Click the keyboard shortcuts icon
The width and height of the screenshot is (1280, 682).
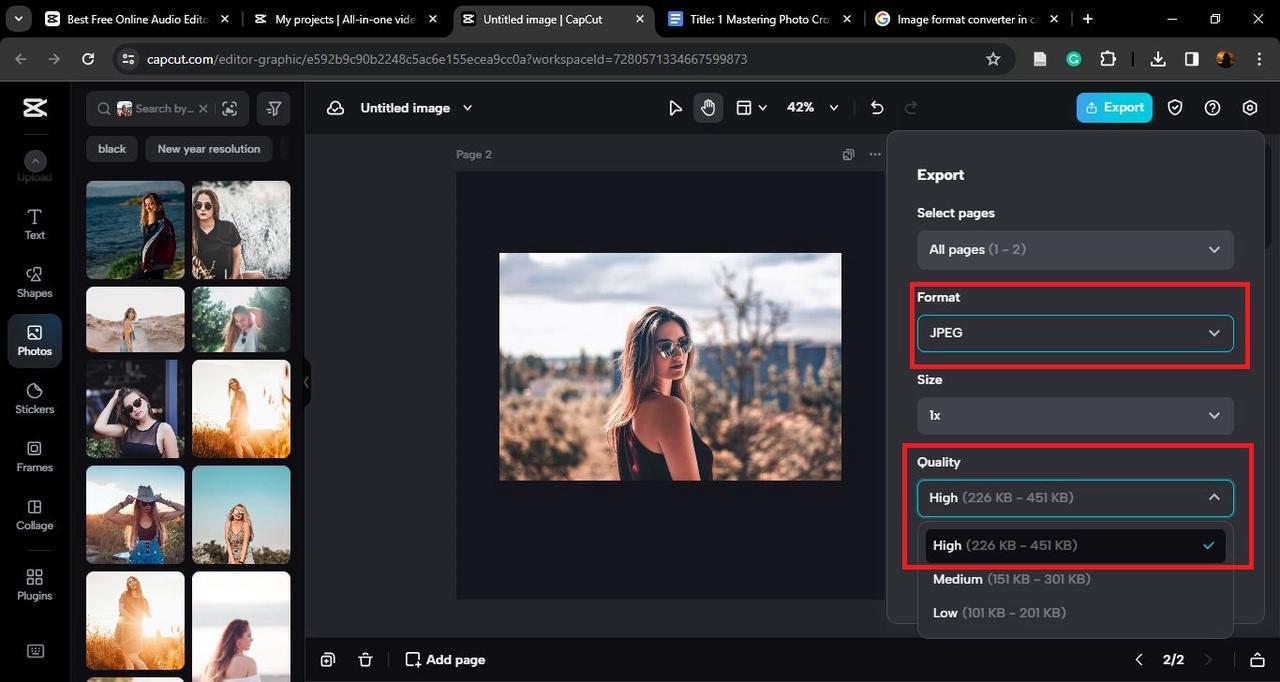tap(35, 651)
